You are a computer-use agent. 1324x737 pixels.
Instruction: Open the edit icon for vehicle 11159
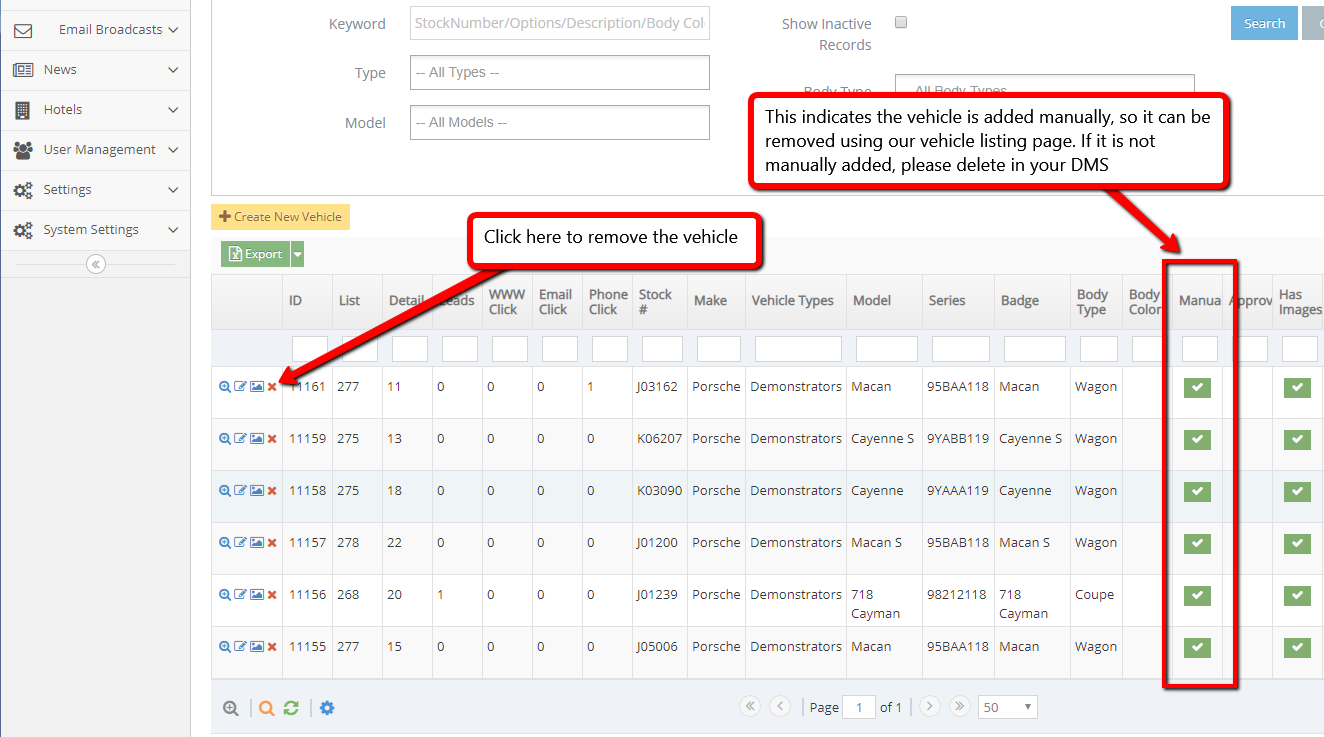[x=240, y=439]
